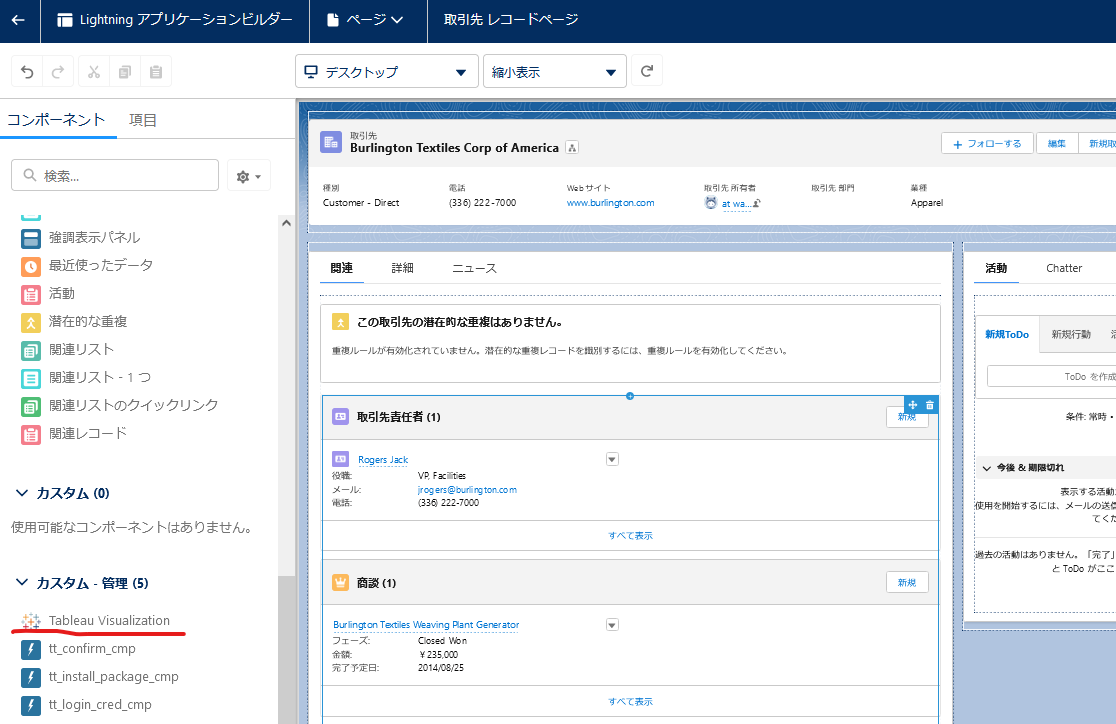
Task: Delete selected component with trash icon
Action: pyautogui.click(x=930, y=405)
